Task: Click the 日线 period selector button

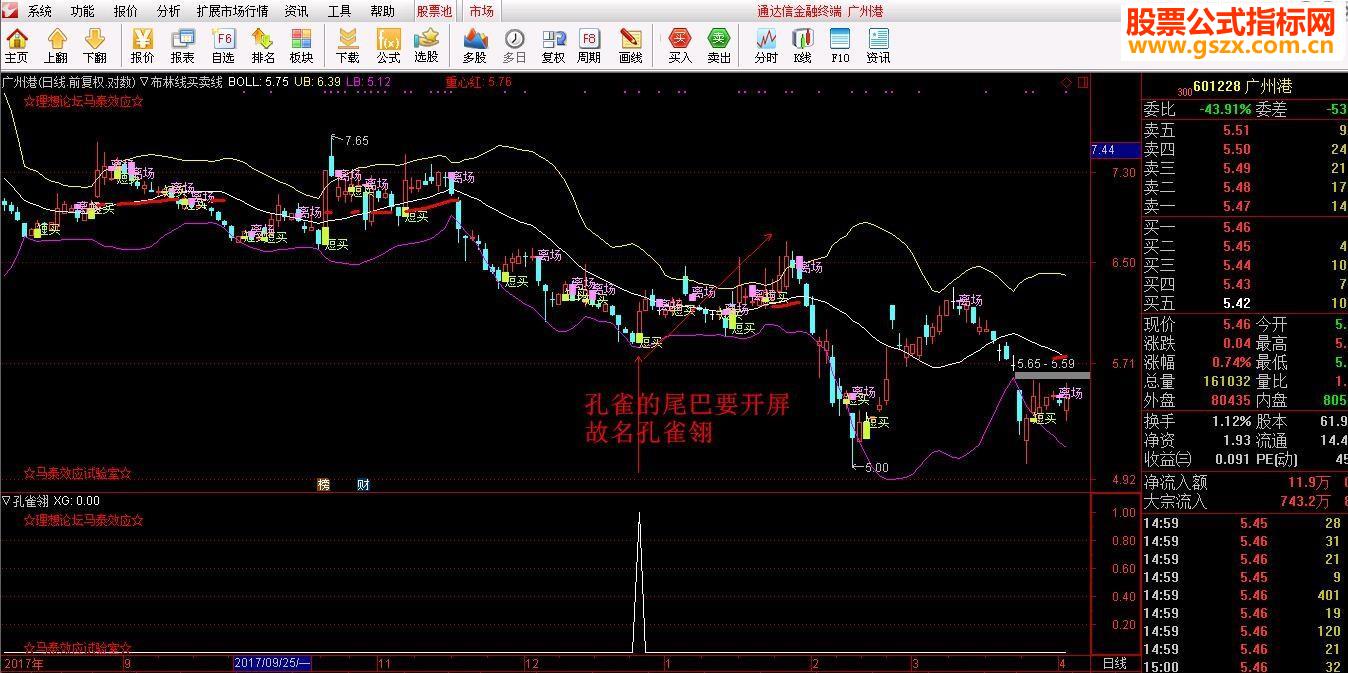Action: coord(1114,663)
